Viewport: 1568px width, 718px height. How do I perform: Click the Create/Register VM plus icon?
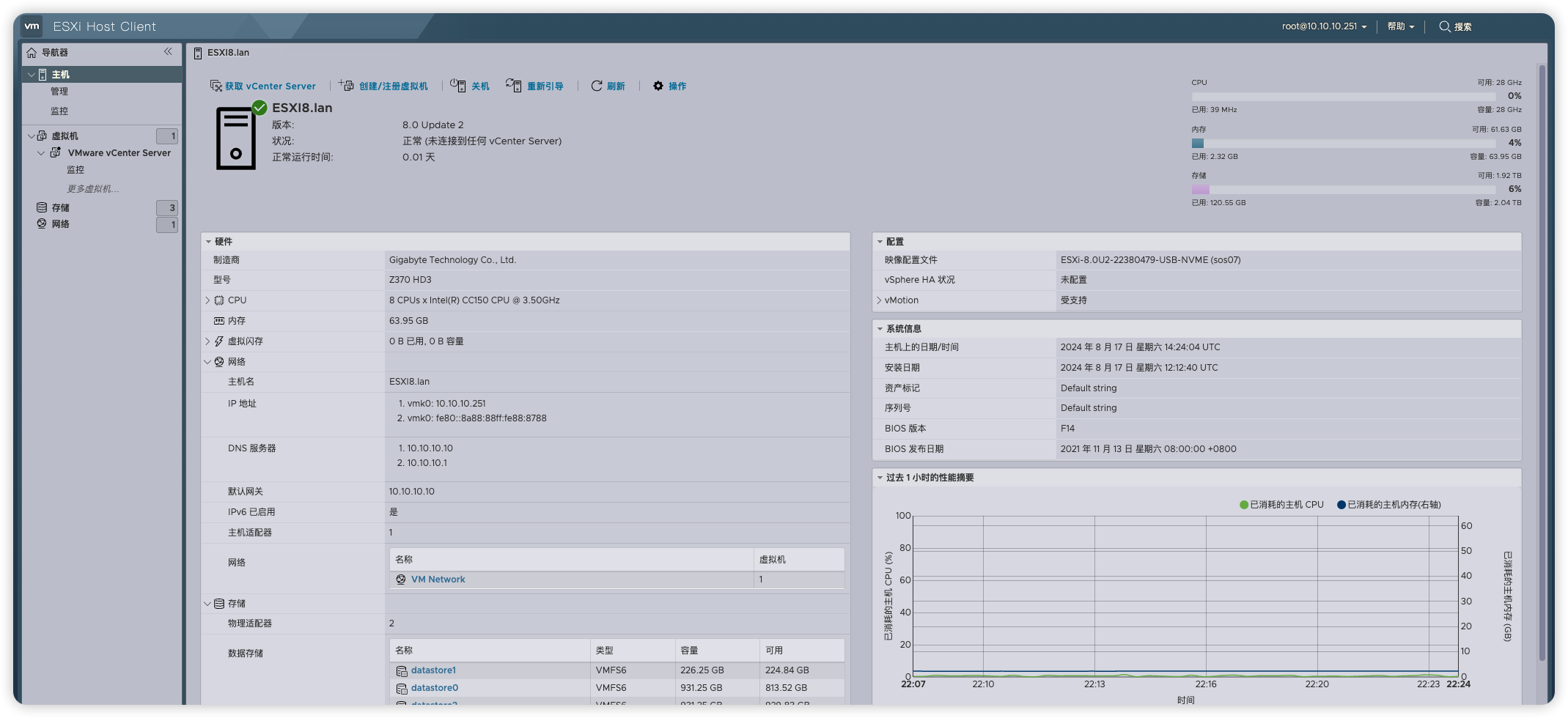point(346,86)
